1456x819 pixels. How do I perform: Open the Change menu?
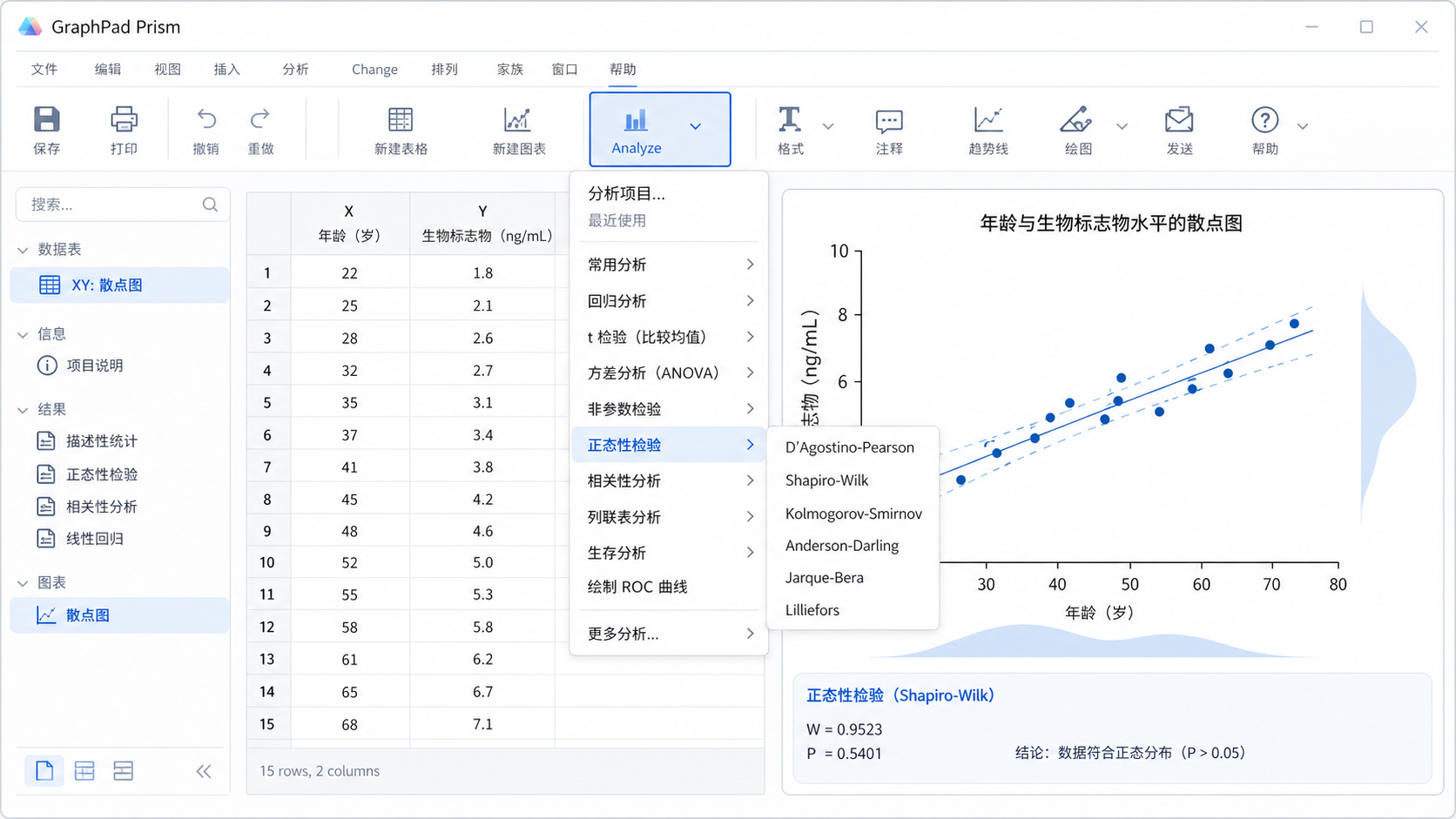coord(374,69)
